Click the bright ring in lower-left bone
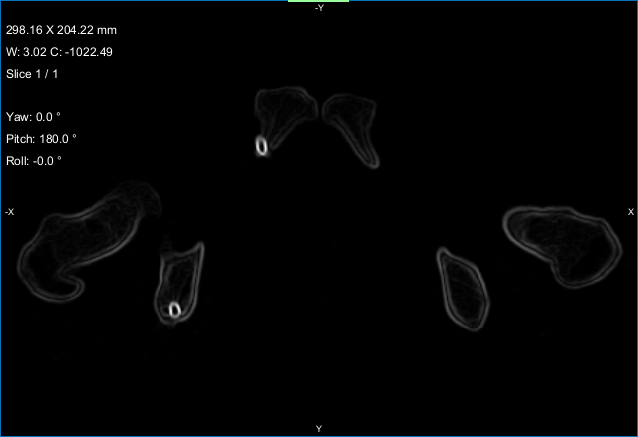This screenshot has height=437, width=638. point(175,311)
